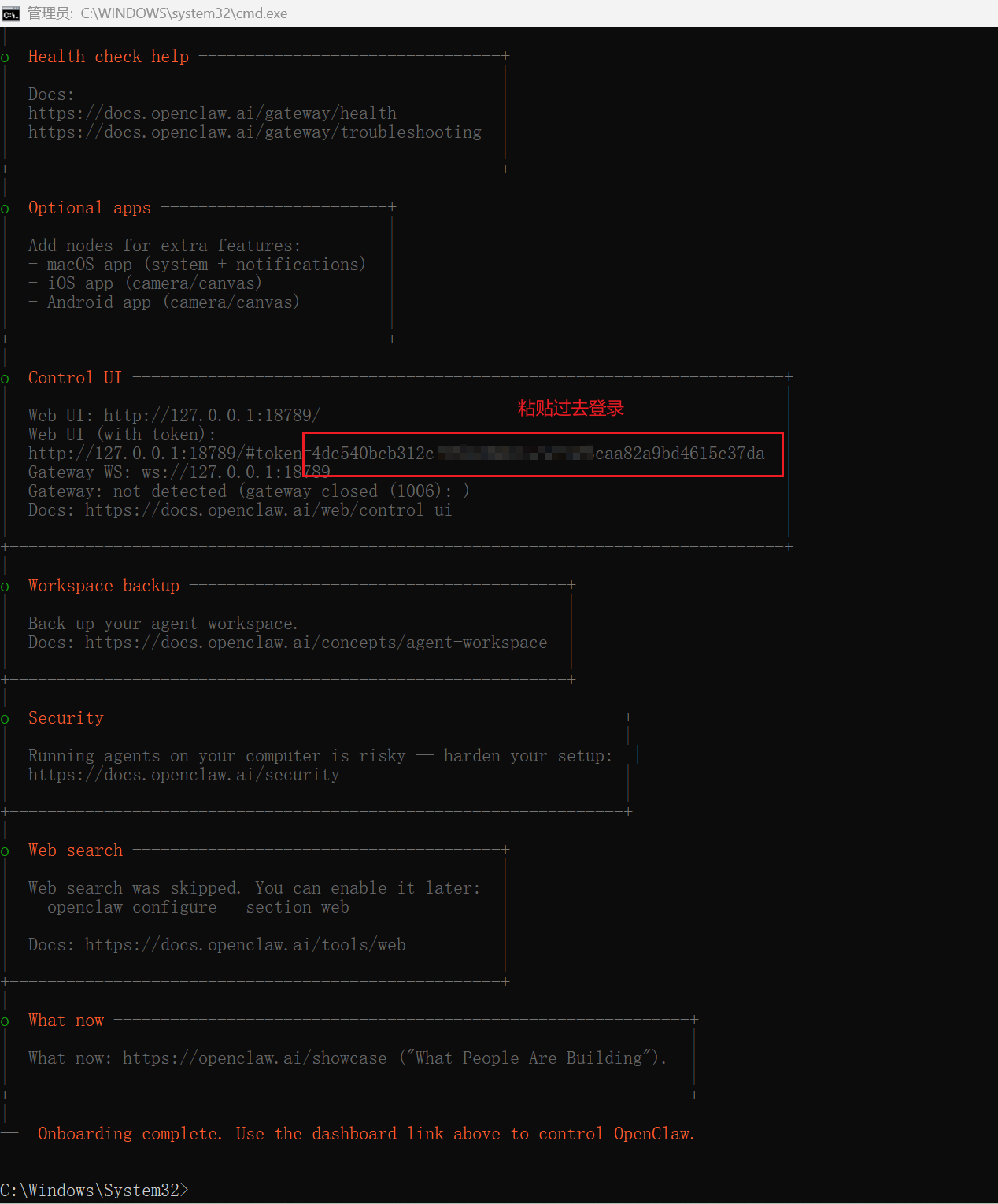Screen dimensions: 998x1204
Task: Open the web/control-ui docs URL
Action: point(268,510)
